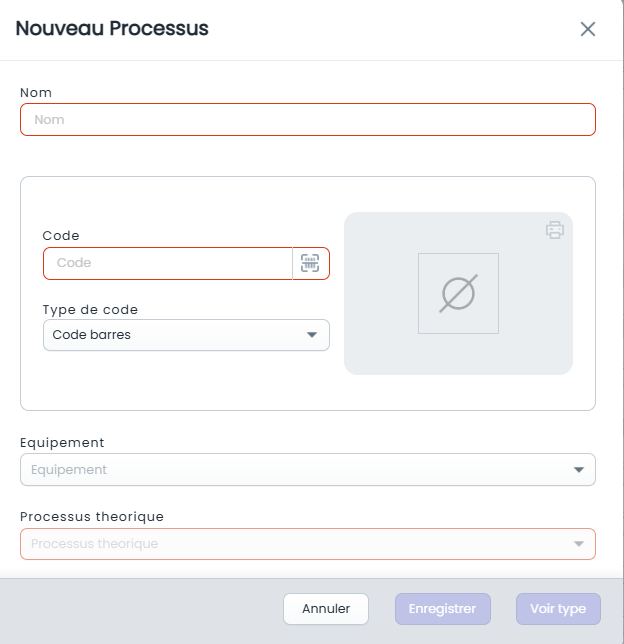
Task: Click the Annuler button
Action: 326,609
